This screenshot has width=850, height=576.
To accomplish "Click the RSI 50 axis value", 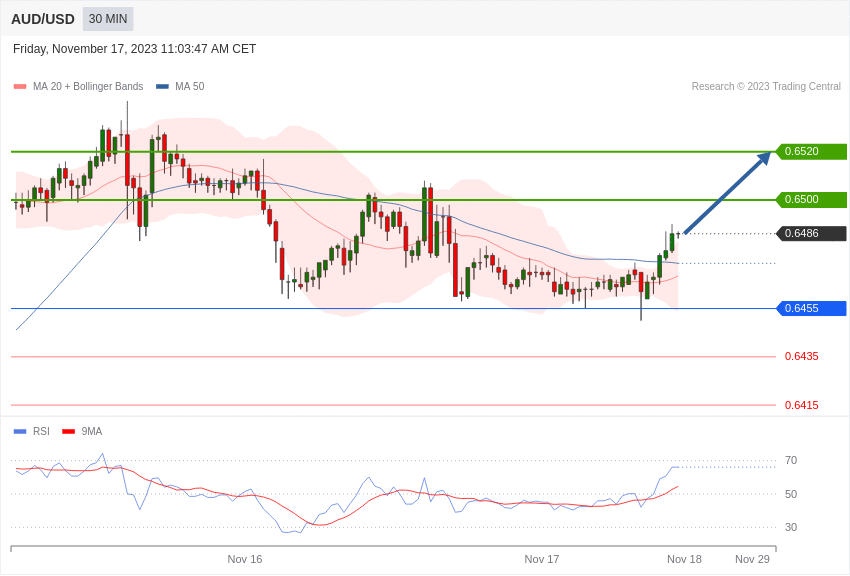I will (791, 494).
